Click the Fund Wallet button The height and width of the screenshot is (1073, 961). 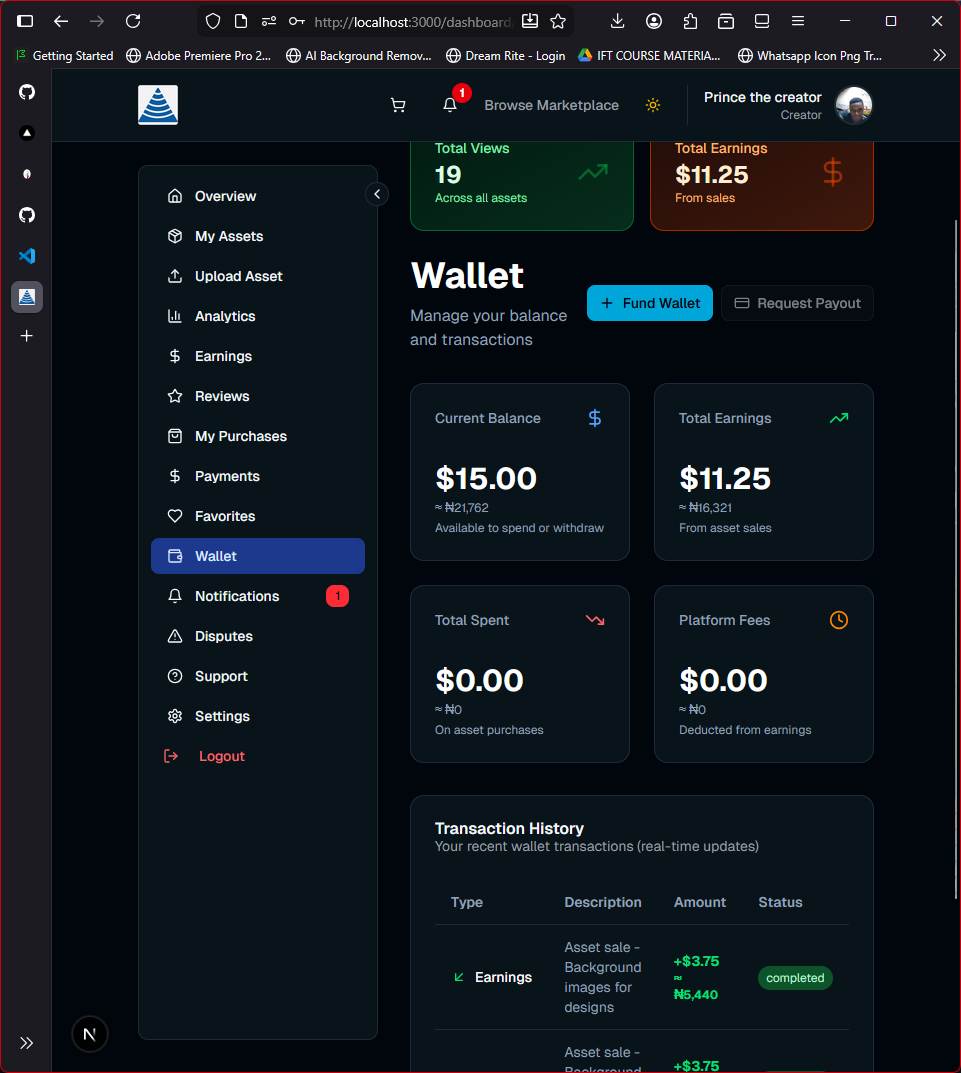pos(650,303)
